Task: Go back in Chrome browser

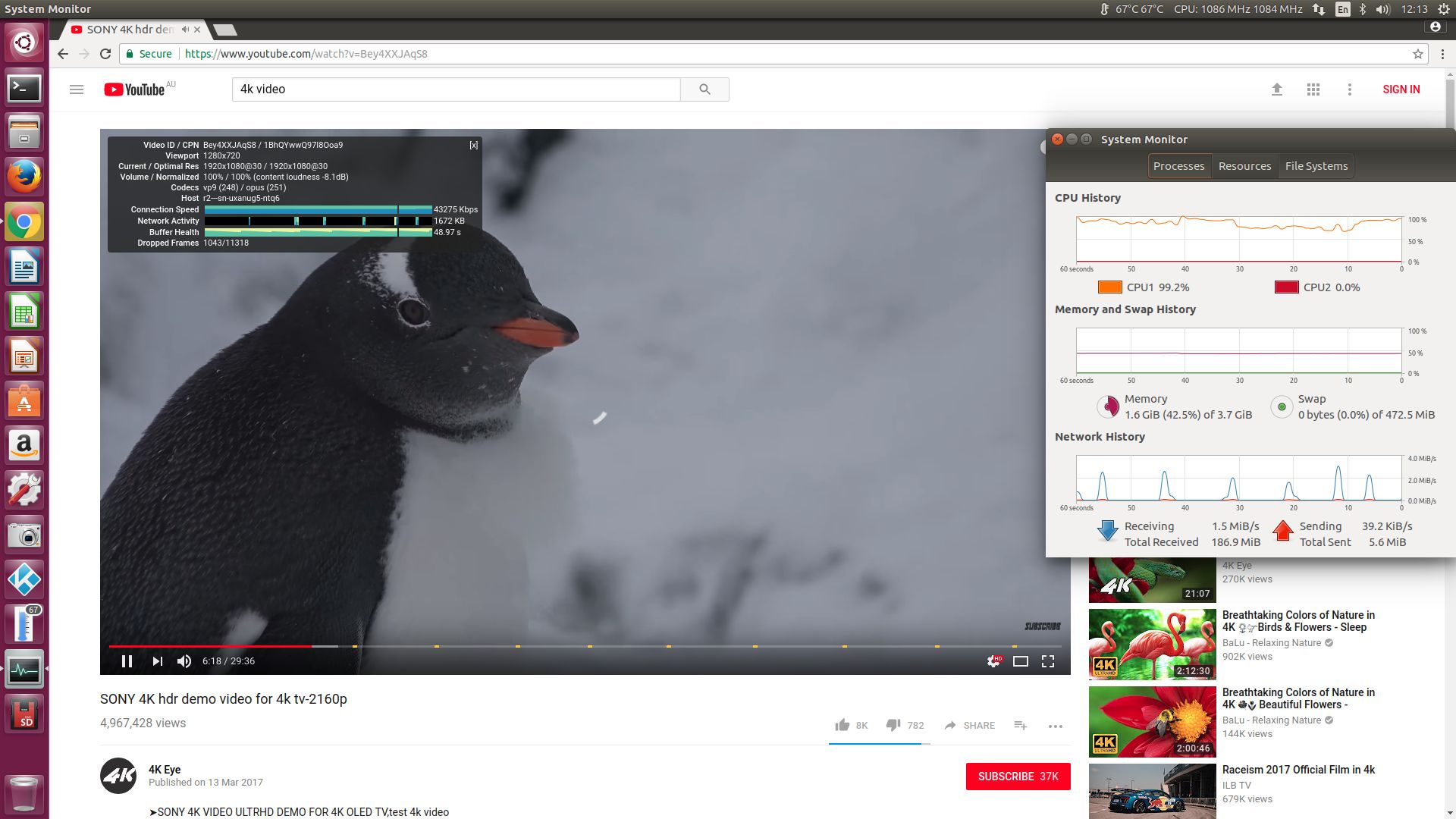Action: 63,54
